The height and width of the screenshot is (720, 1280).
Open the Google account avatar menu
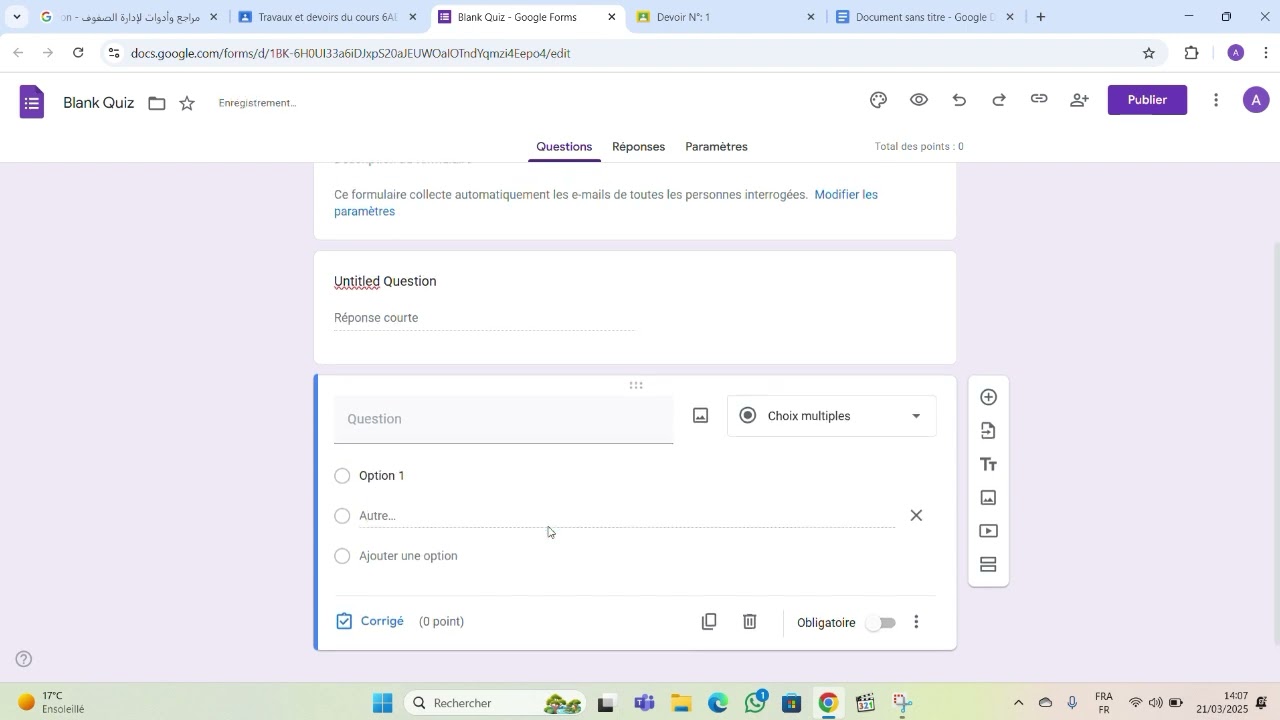tap(1256, 100)
